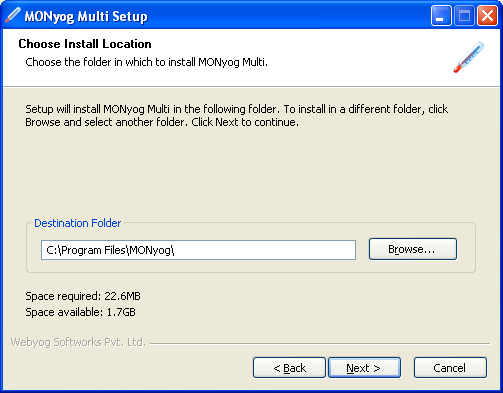Focus the Destination Folder path field
The width and height of the screenshot is (503, 393).
coord(198,250)
